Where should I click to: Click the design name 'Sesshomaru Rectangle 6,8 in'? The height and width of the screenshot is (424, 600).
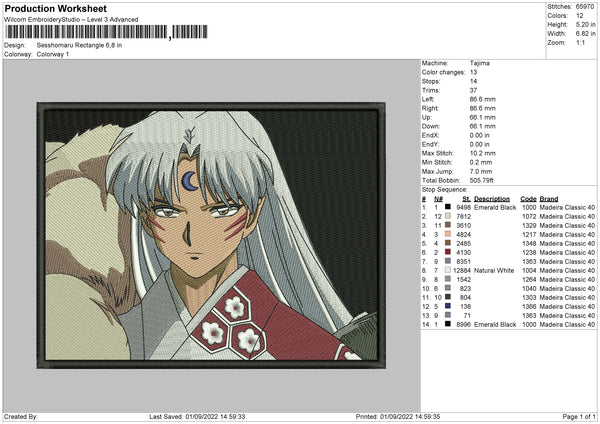pyautogui.click(x=79, y=45)
